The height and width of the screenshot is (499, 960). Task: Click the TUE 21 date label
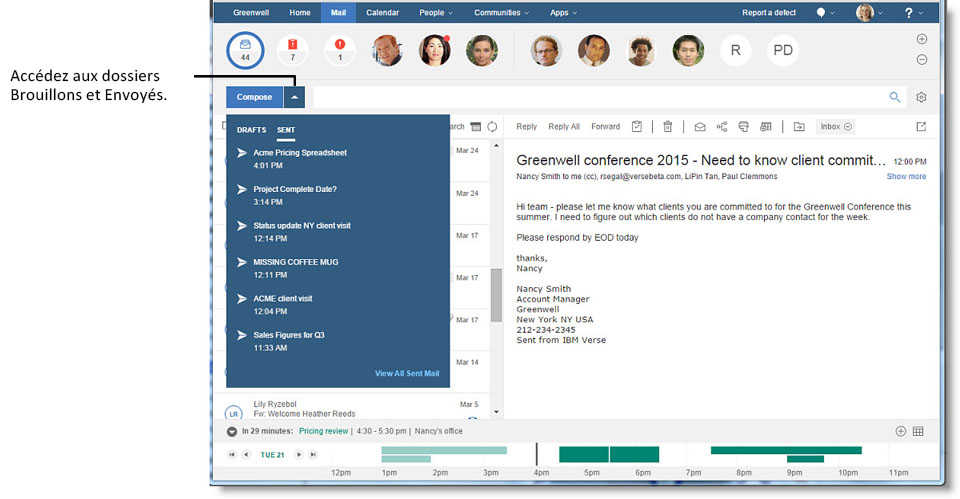point(272,455)
